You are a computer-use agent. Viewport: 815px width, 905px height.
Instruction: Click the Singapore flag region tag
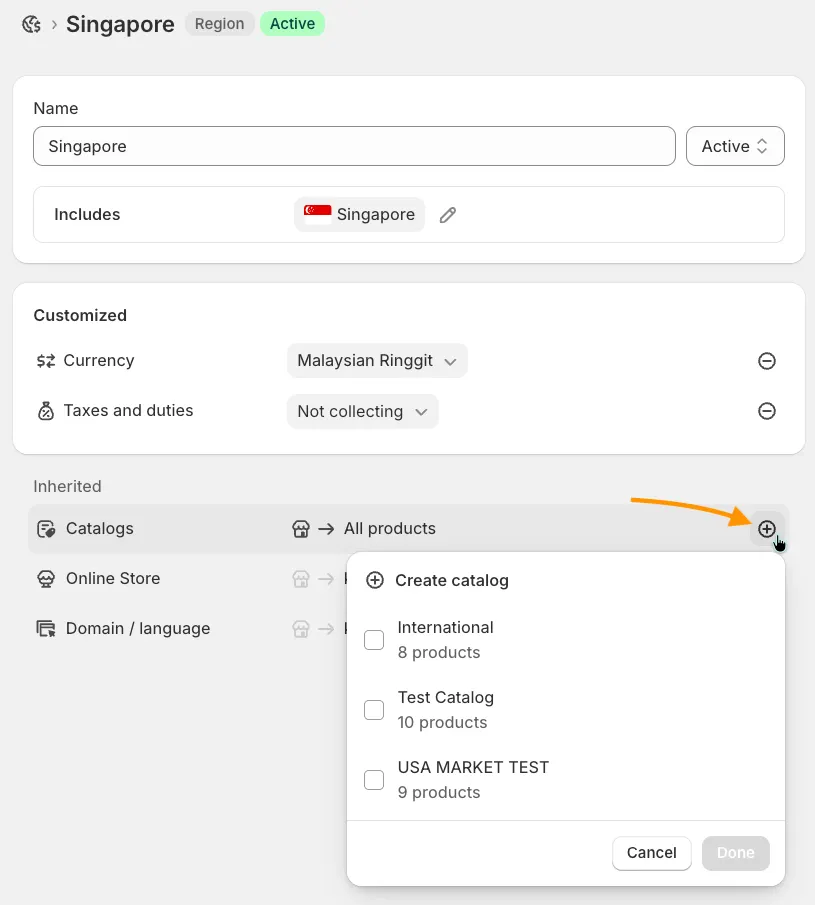(x=360, y=215)
